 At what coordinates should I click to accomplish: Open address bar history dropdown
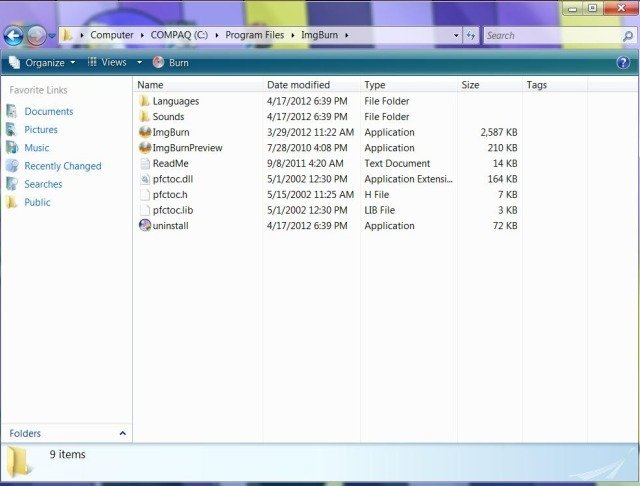pos(456,36)
